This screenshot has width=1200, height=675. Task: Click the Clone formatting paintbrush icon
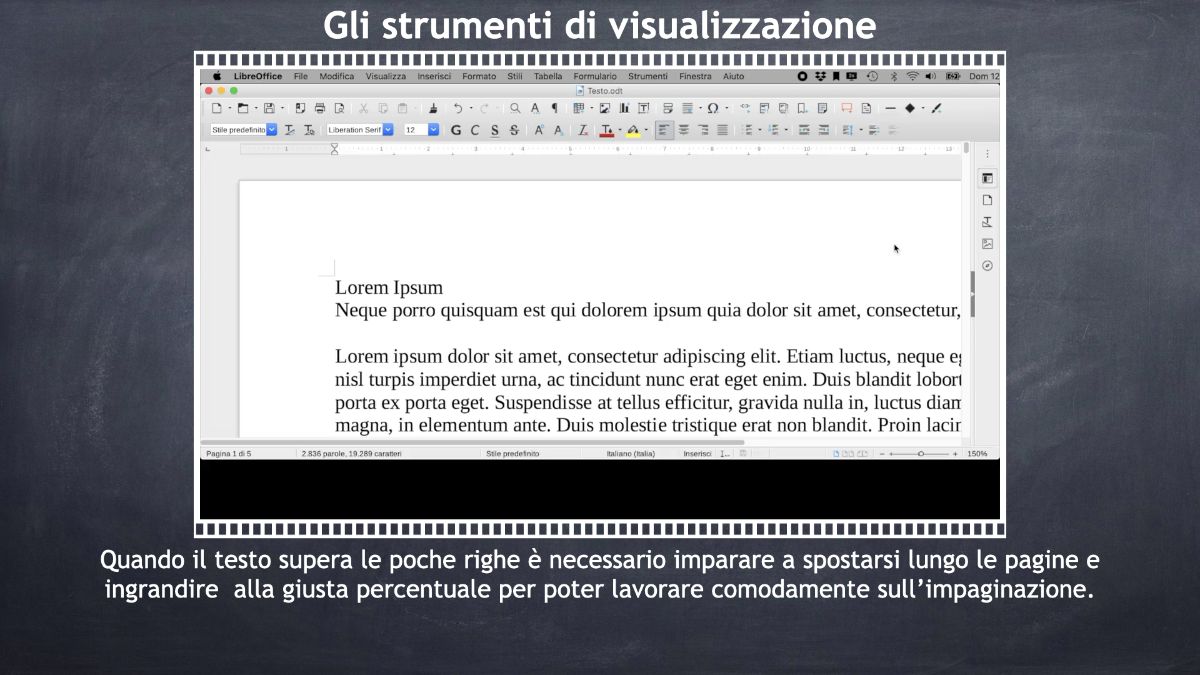tap(433, 108)
